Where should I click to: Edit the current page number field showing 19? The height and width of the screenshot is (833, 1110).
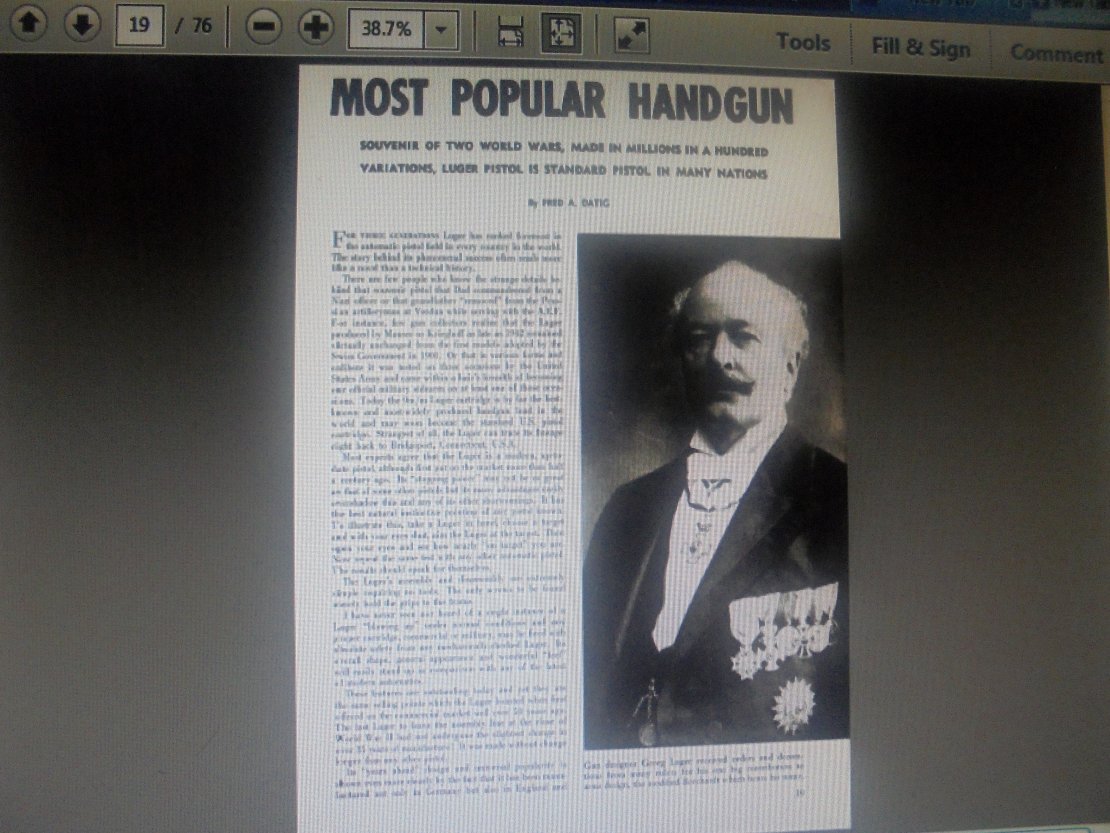[x=139, y=26]
